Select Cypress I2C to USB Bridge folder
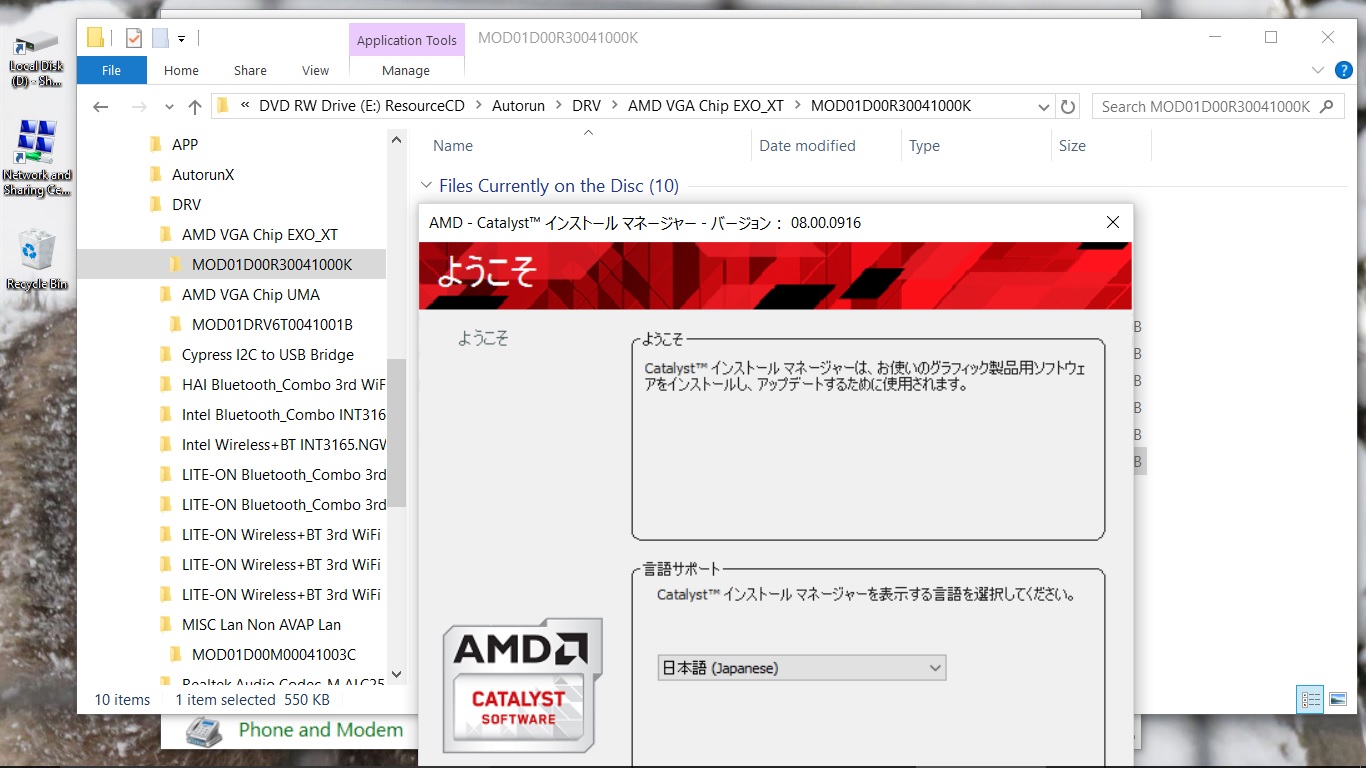The image size is (1366, 768). 268,354
